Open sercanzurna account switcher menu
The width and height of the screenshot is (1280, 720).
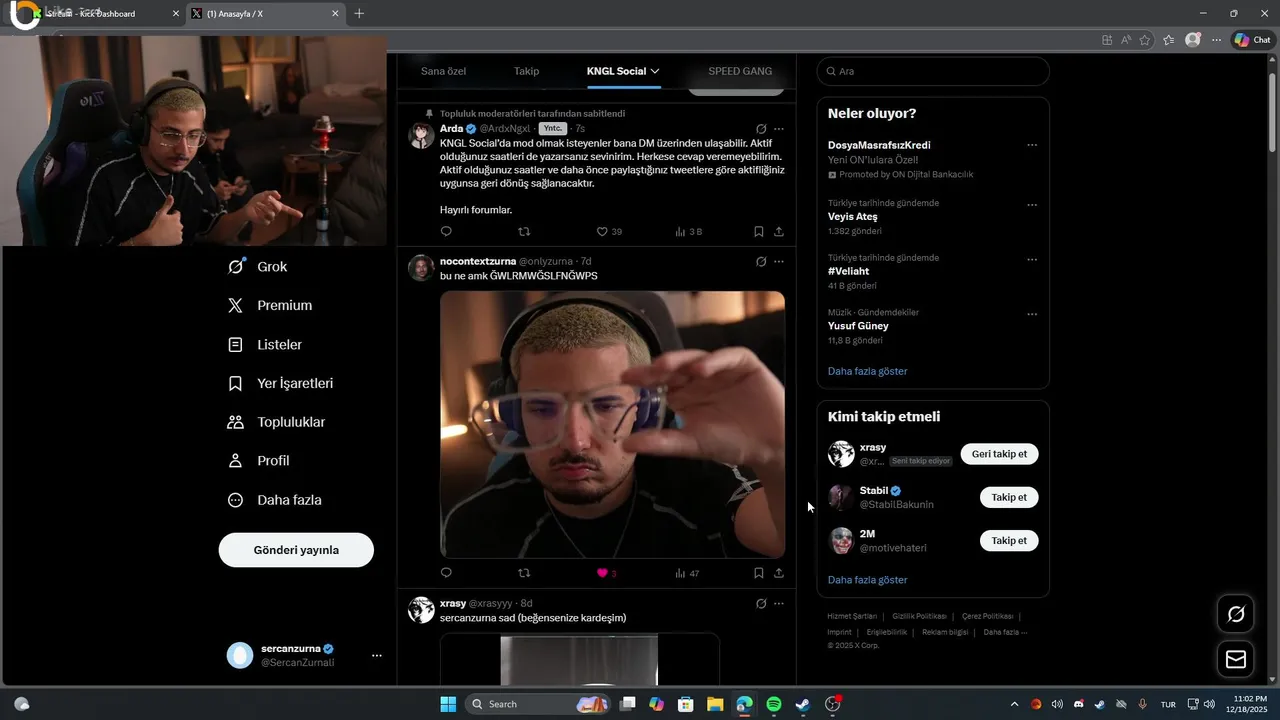[x=377, y=656]
